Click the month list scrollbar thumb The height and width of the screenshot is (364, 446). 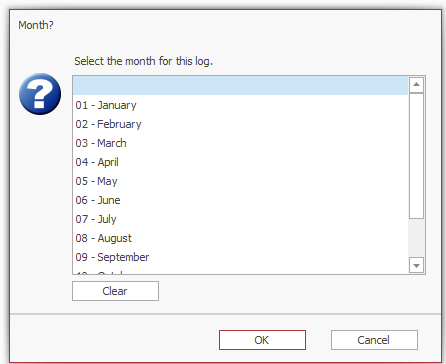(416, 156)
